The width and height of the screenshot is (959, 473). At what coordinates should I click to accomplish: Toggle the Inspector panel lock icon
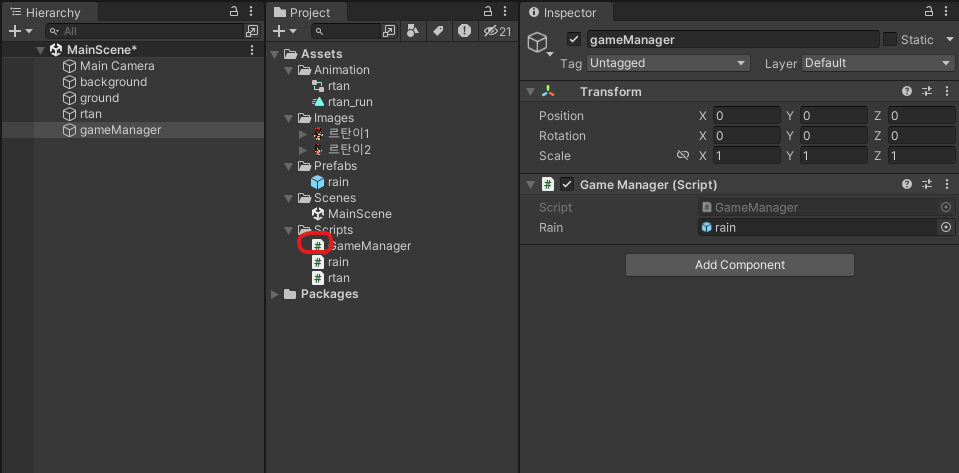click(928, 11)
